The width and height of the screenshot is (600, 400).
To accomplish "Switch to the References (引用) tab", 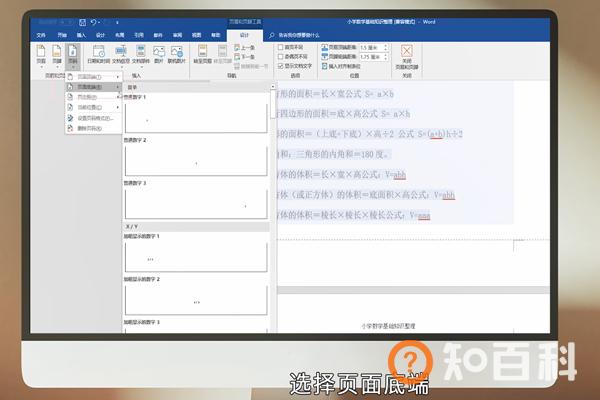I will pyautogui.click(x=139, y=35).
